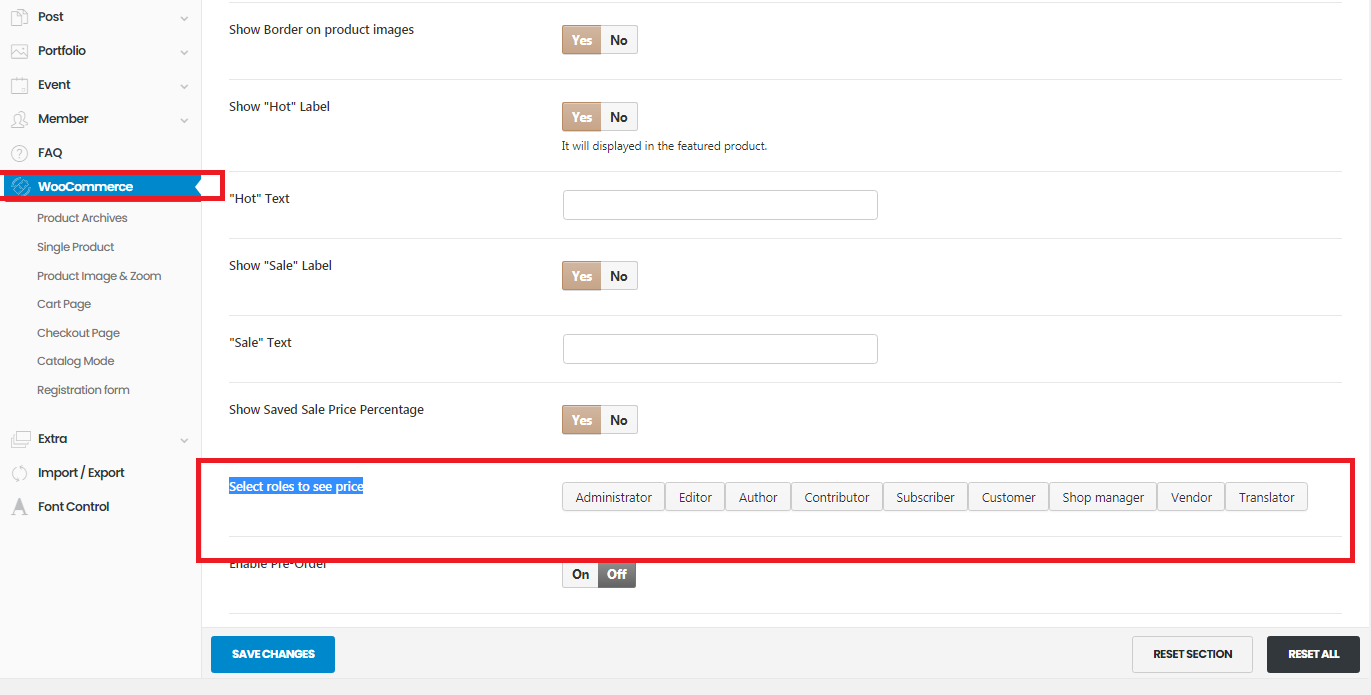Click the Save Changes button

pos(273,654)
